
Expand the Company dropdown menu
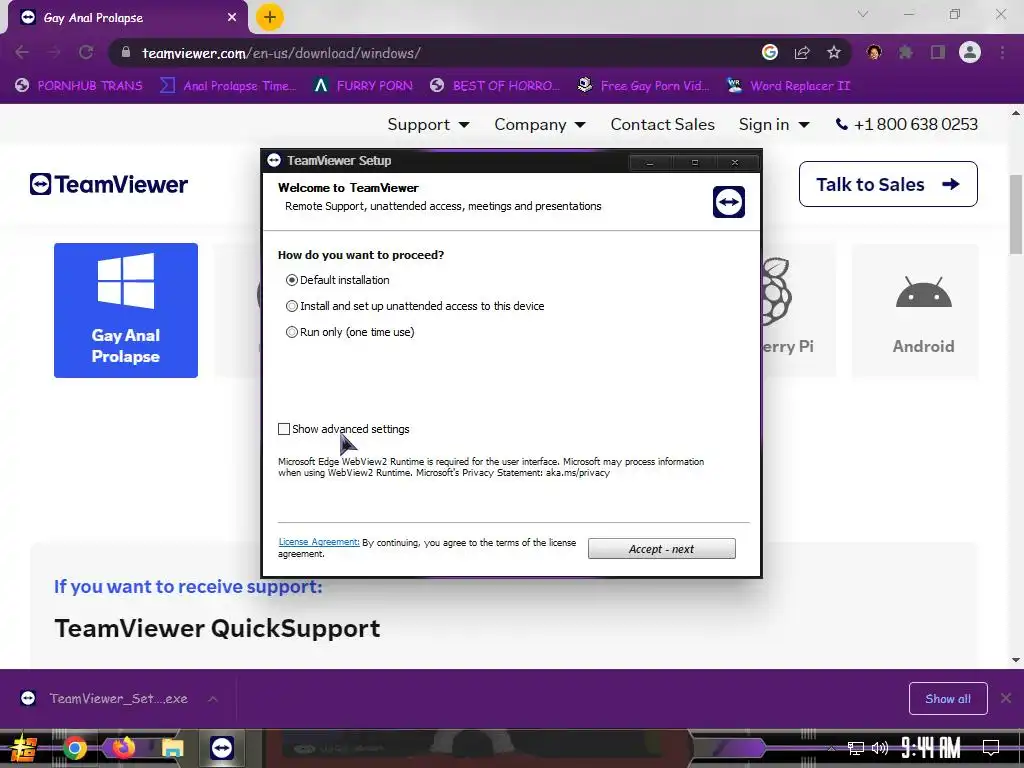(539, 124)
